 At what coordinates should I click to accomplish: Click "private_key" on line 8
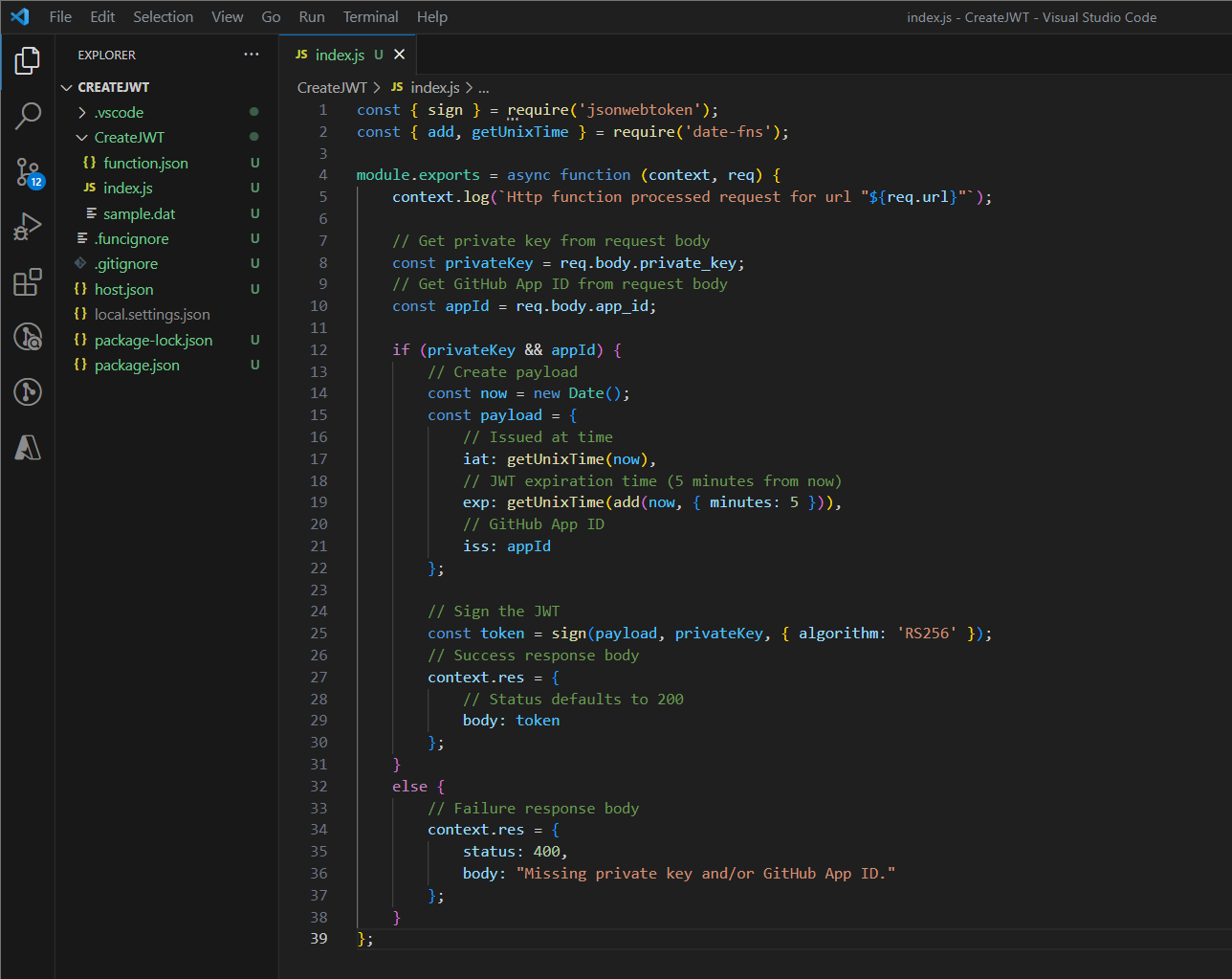688,262
